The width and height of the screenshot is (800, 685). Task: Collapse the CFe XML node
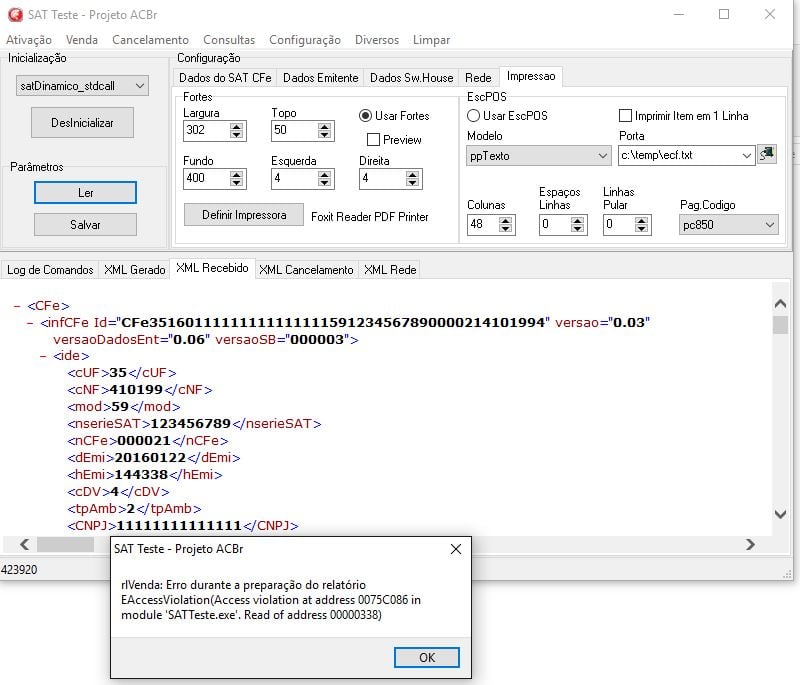tap(17, 306)
